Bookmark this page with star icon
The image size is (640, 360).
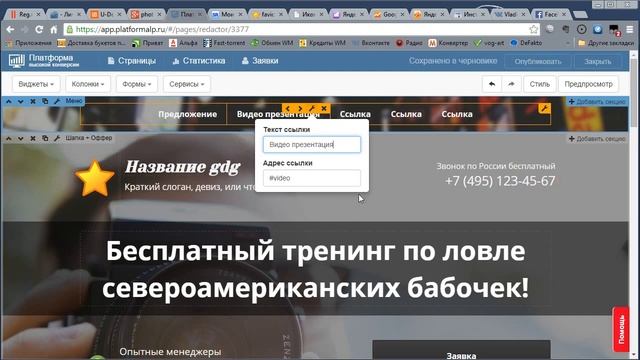click(533, 29)
